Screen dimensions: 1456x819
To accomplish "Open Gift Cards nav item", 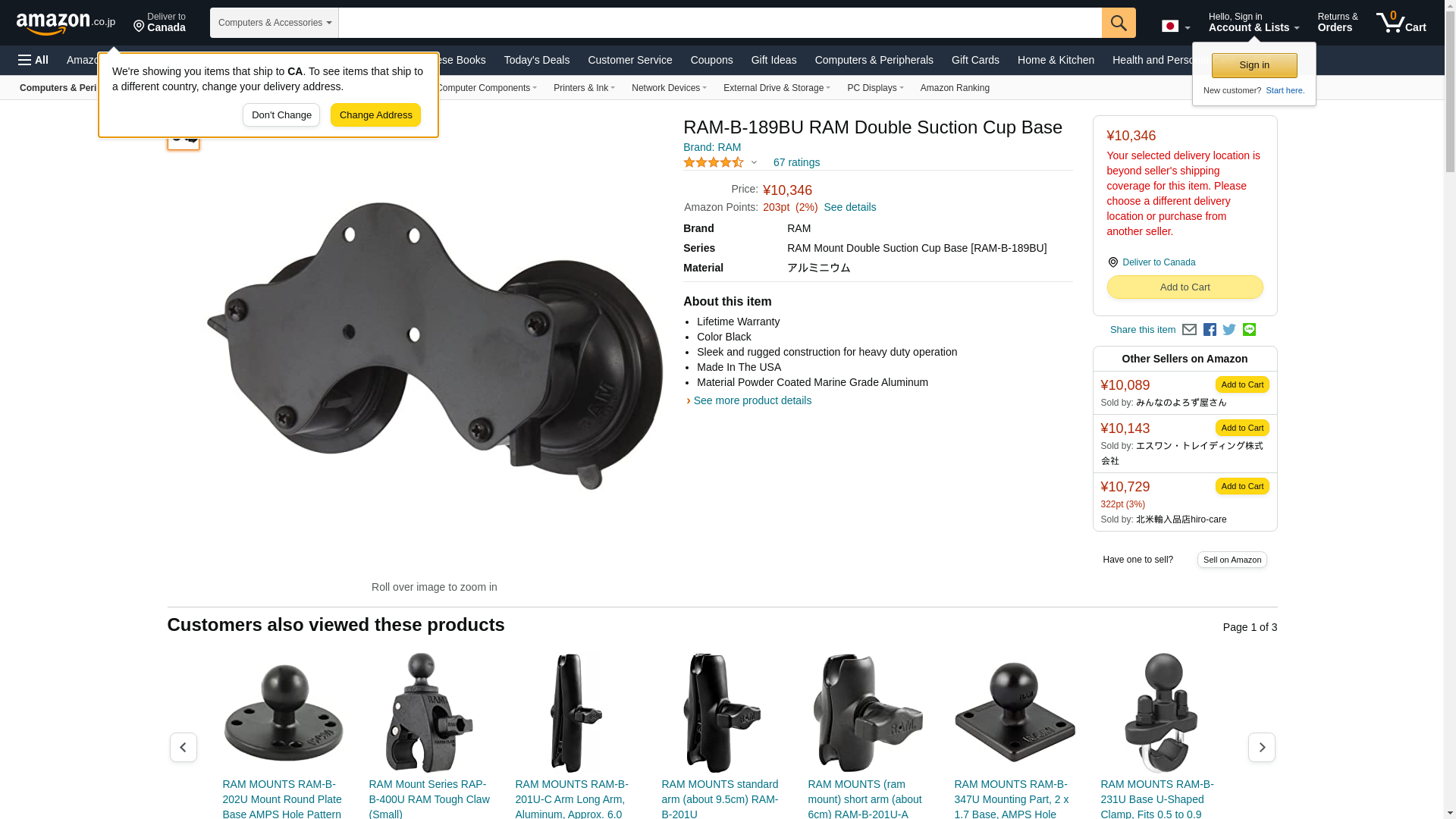I will [975, 60].
